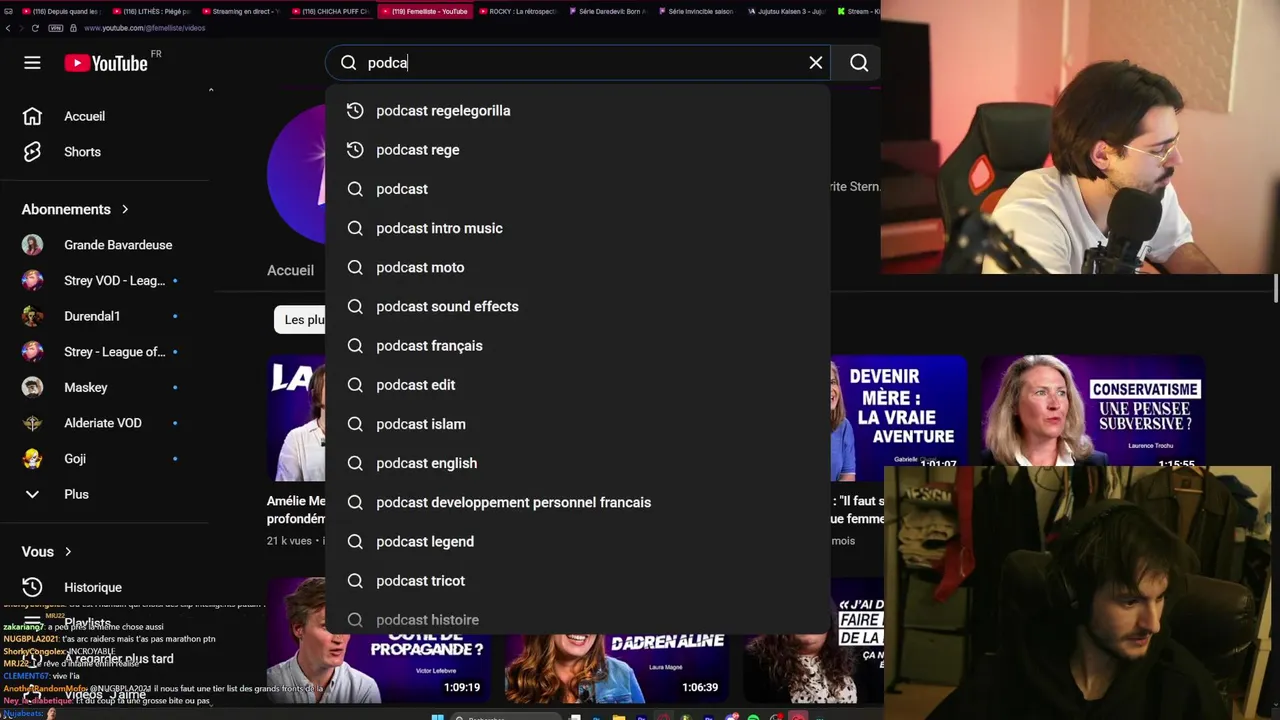Select suggestion podcast moto
The image size is (1280, 720).
click(x=578, y=267)
